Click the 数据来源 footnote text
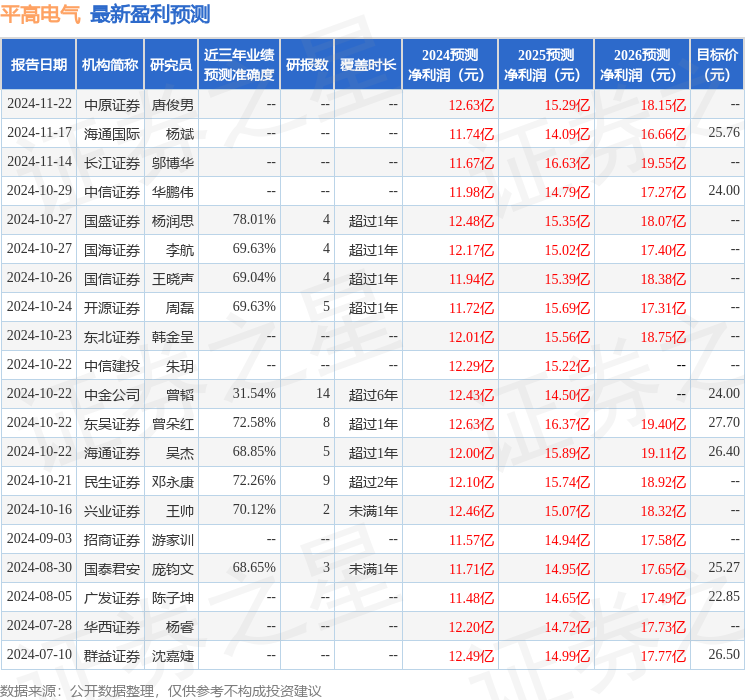The height and width of the screenshot is (700, 745). click(x=161, y=690)
